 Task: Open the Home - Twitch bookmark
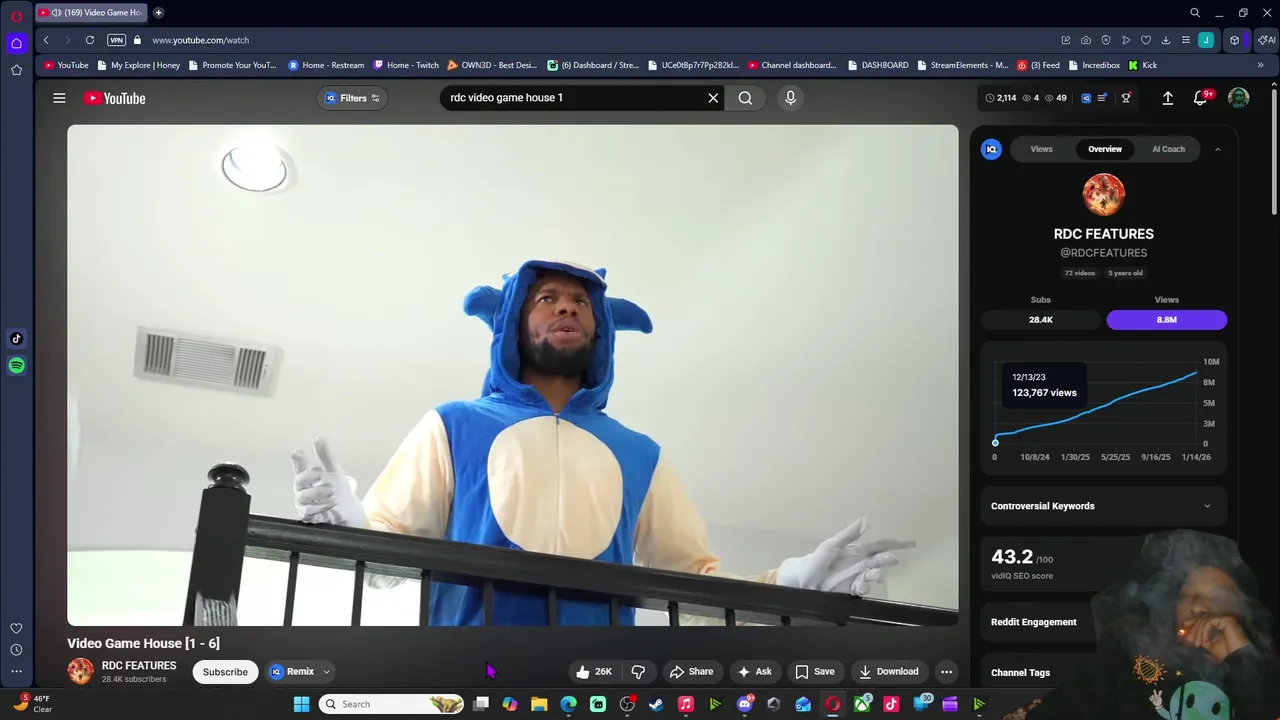pyautogui.click(x=406, y=65)
